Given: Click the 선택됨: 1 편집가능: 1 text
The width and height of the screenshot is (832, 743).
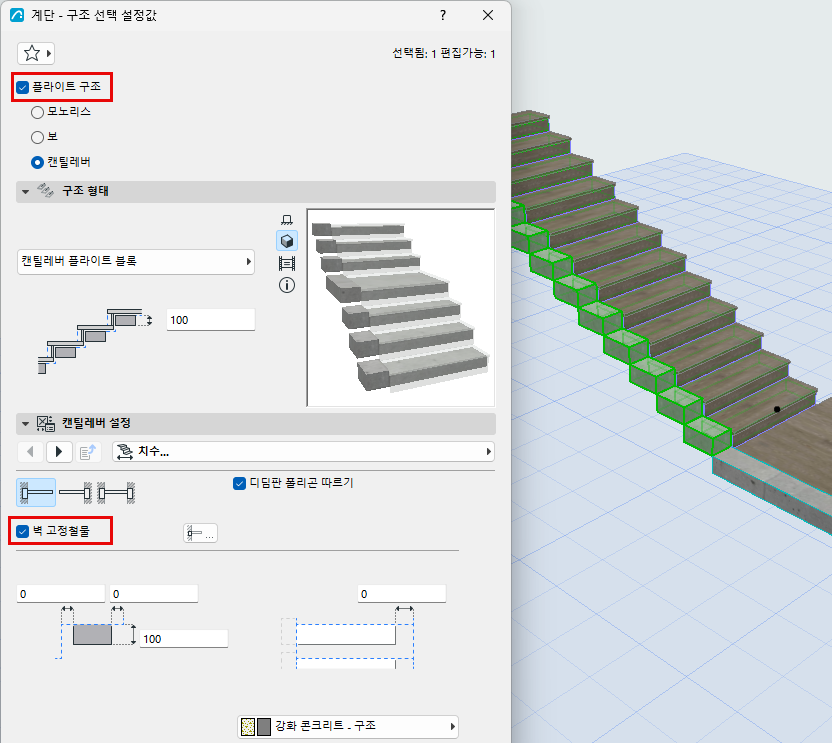Looking at the screenshot, I should [444, 54].
